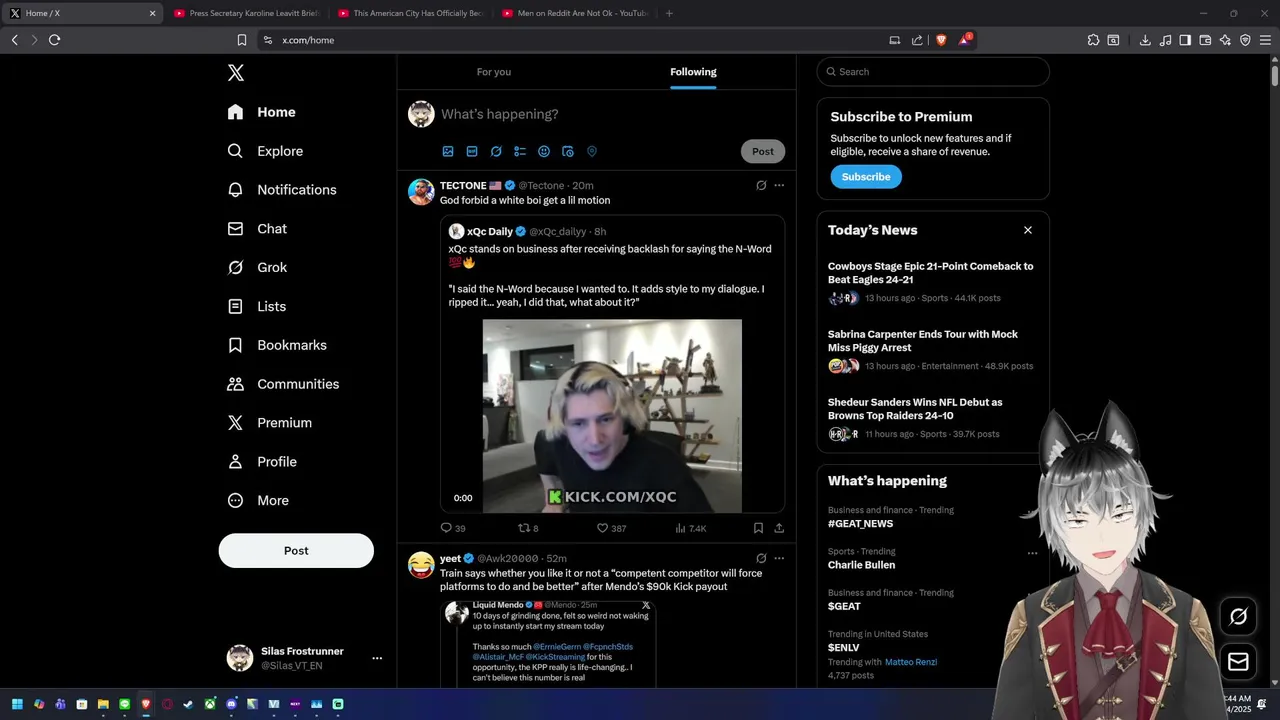Open Premium in the sidebar
The image size is (1280, 720).
click(269, 423)
